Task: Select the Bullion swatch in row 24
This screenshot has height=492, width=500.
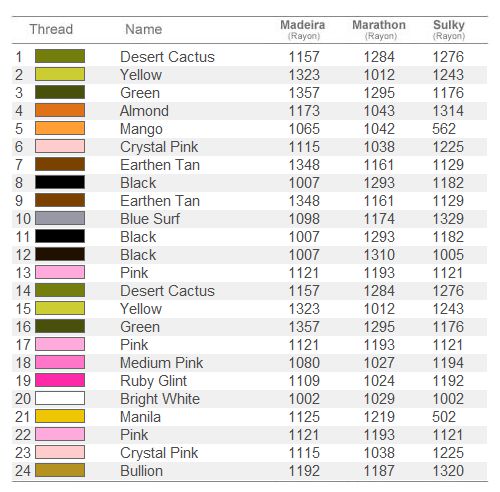Action: (x=60, y=470)
